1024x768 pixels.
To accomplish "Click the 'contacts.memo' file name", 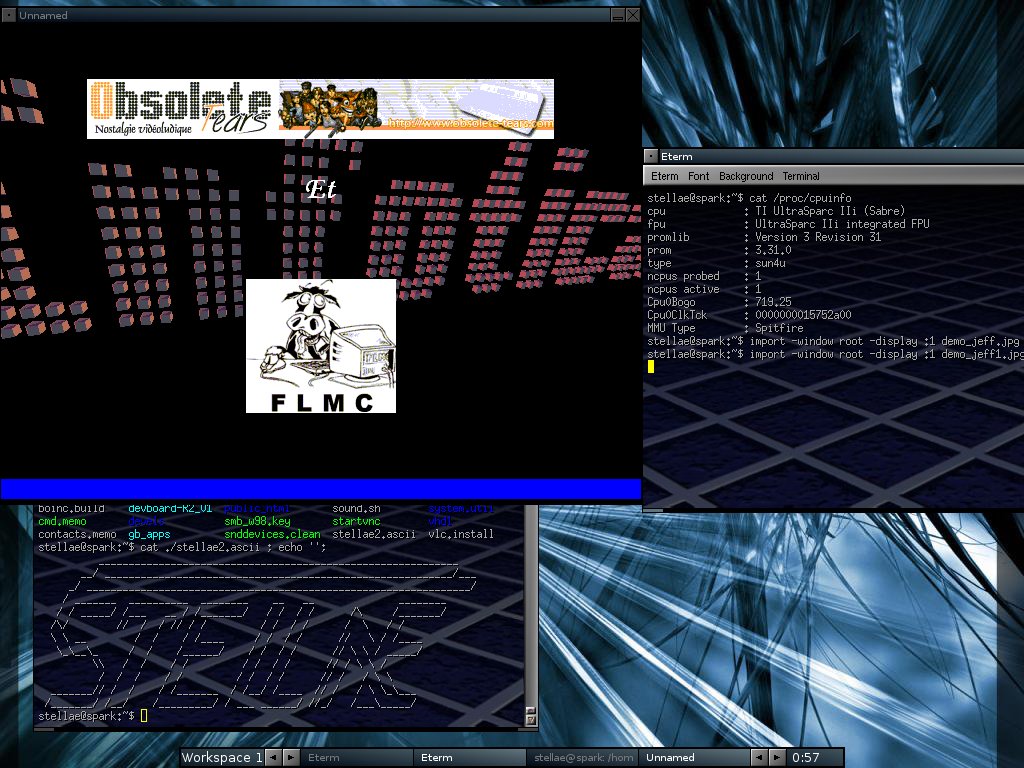I will pyautogui.click(x=77, y=534).
